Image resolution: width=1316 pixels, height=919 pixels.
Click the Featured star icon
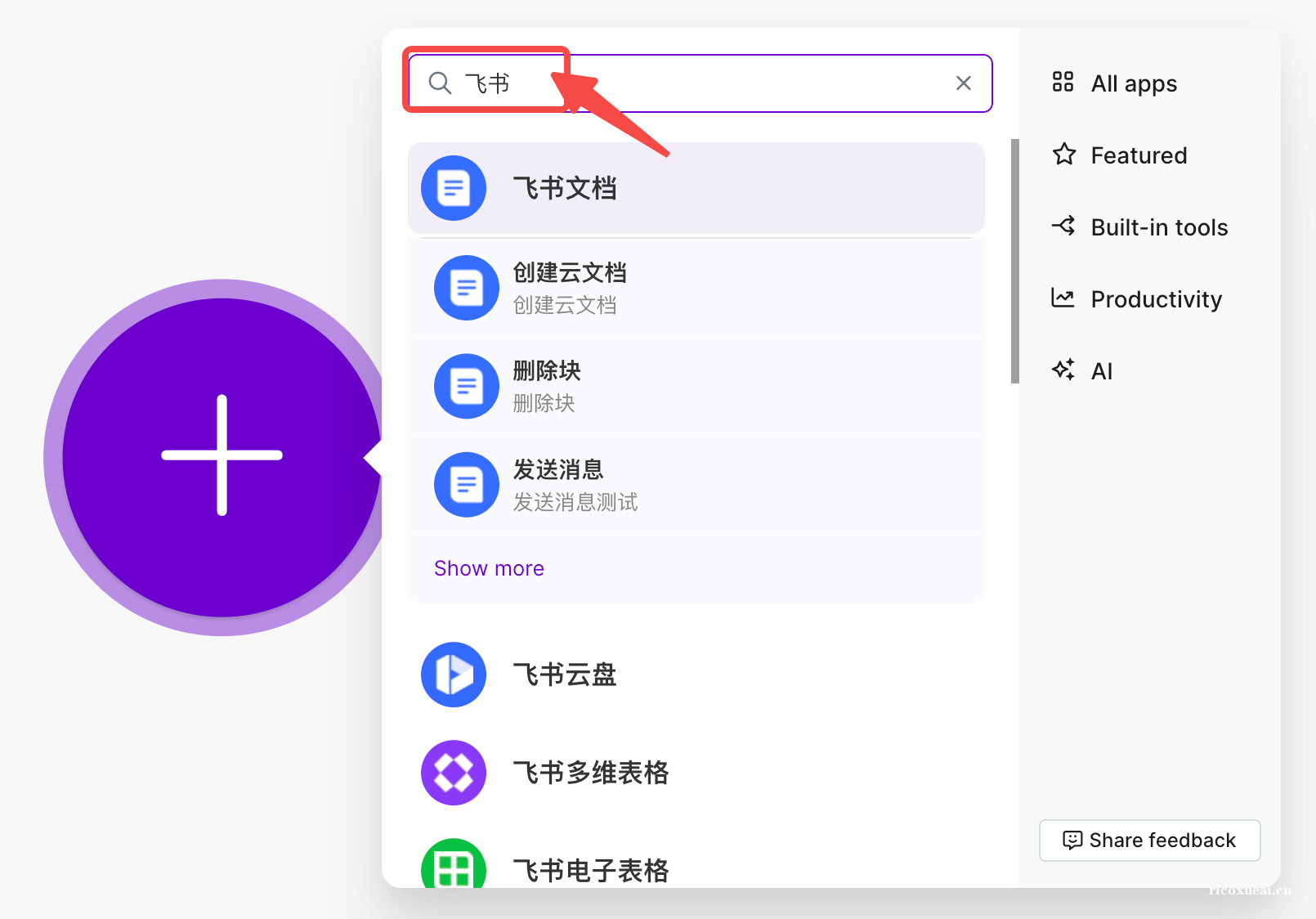[x=1063, y=154]
